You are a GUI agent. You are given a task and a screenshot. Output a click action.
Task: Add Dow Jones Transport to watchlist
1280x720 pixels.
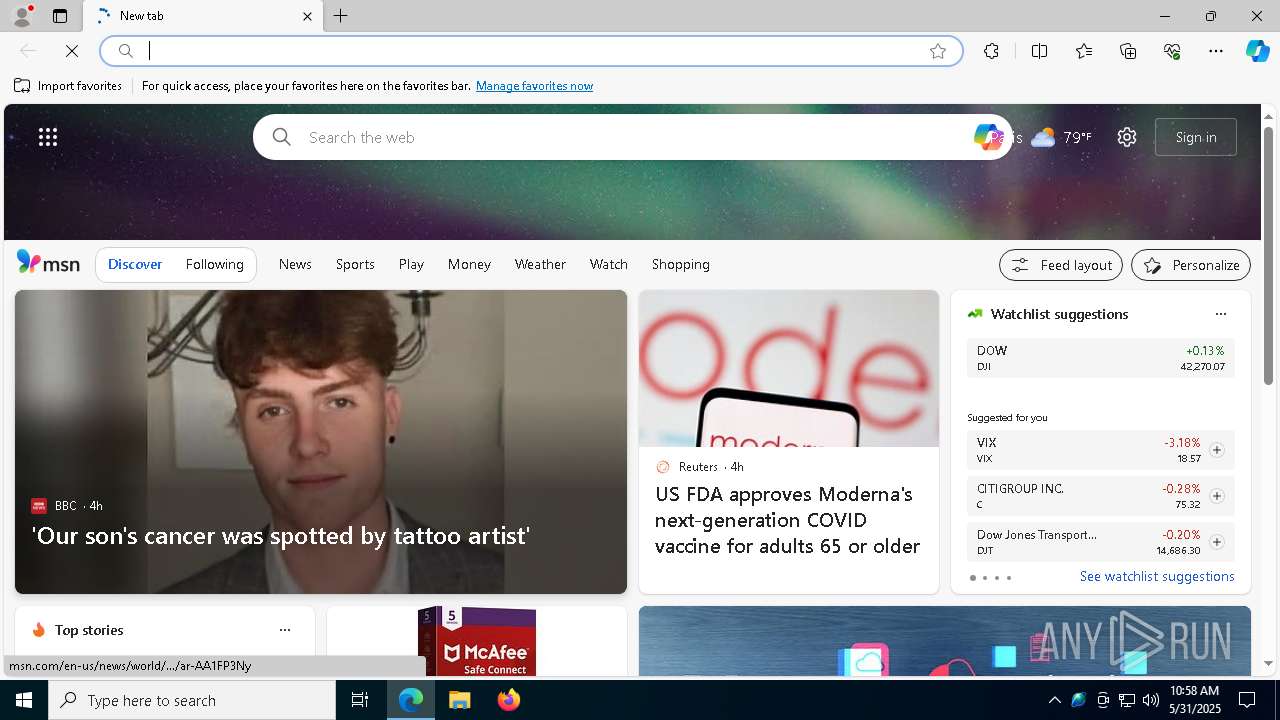coord(1216,542)
